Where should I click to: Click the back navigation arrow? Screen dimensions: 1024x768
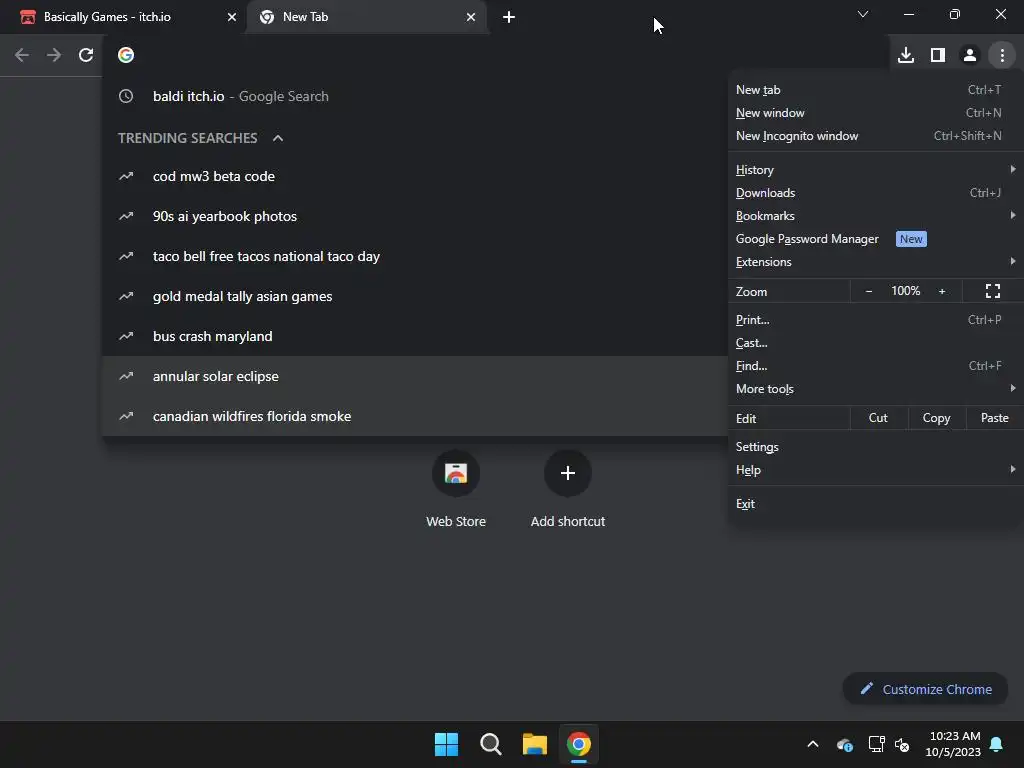pos(22,56)
